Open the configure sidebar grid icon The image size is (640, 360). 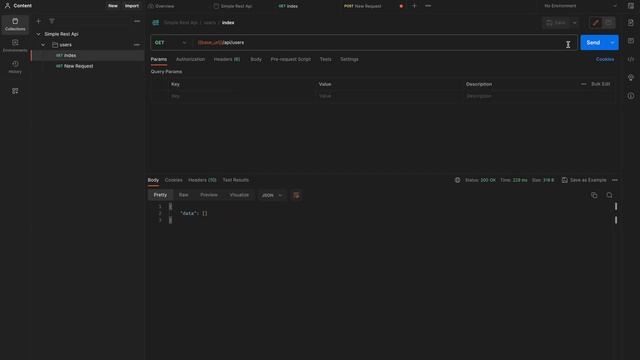(15, 91)
